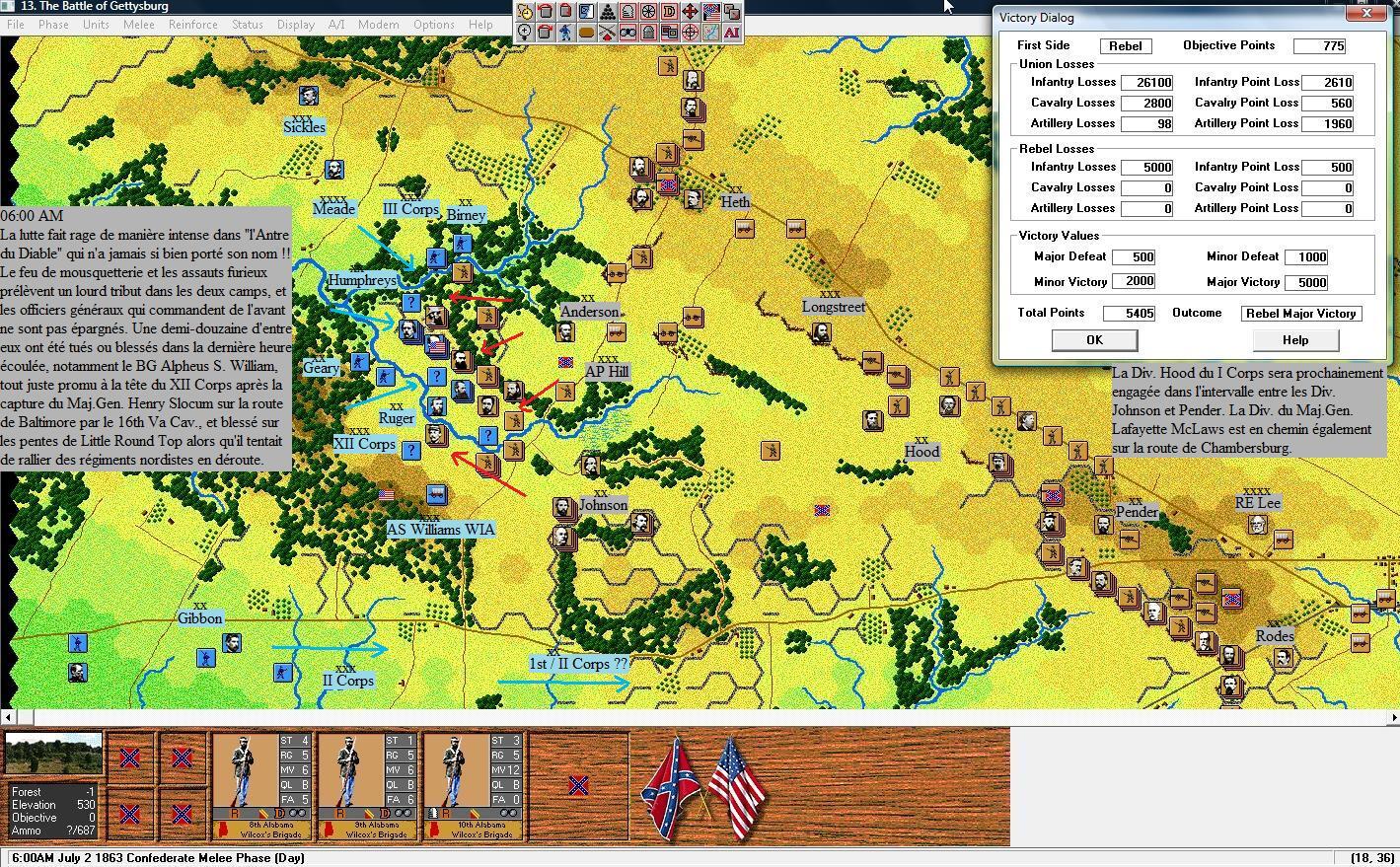Click the Meade map label

click(333, 209)
